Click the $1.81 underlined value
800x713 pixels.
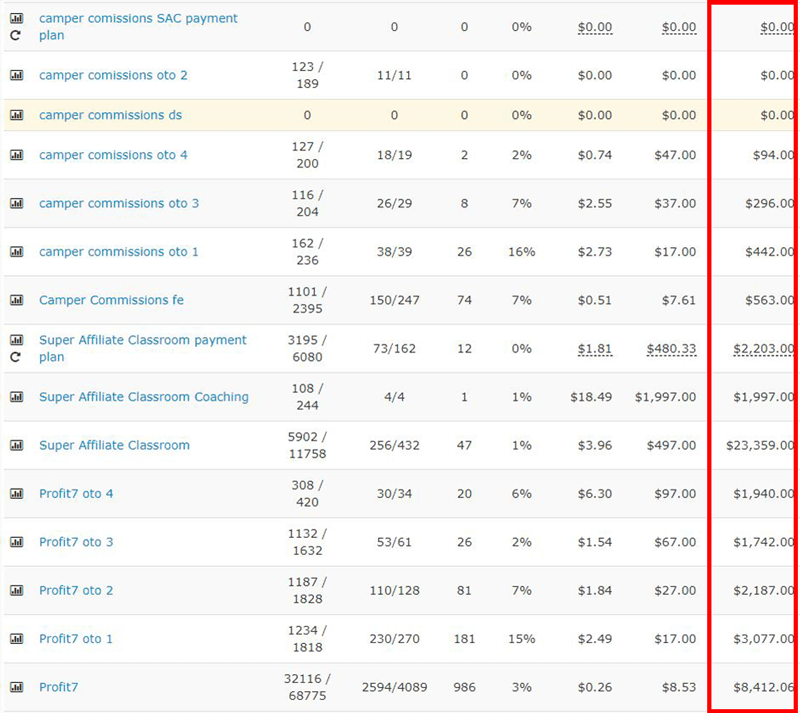click(595, 349)
